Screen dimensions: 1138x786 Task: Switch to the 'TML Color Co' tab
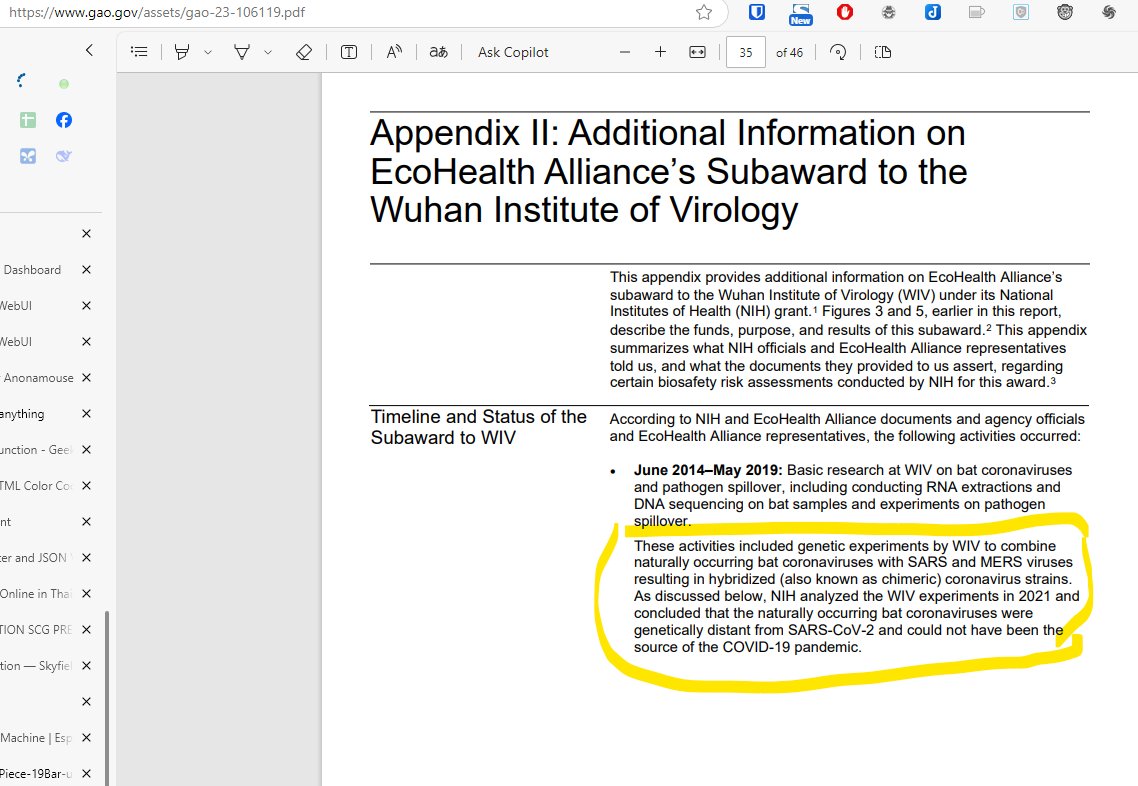click(36, 486)
